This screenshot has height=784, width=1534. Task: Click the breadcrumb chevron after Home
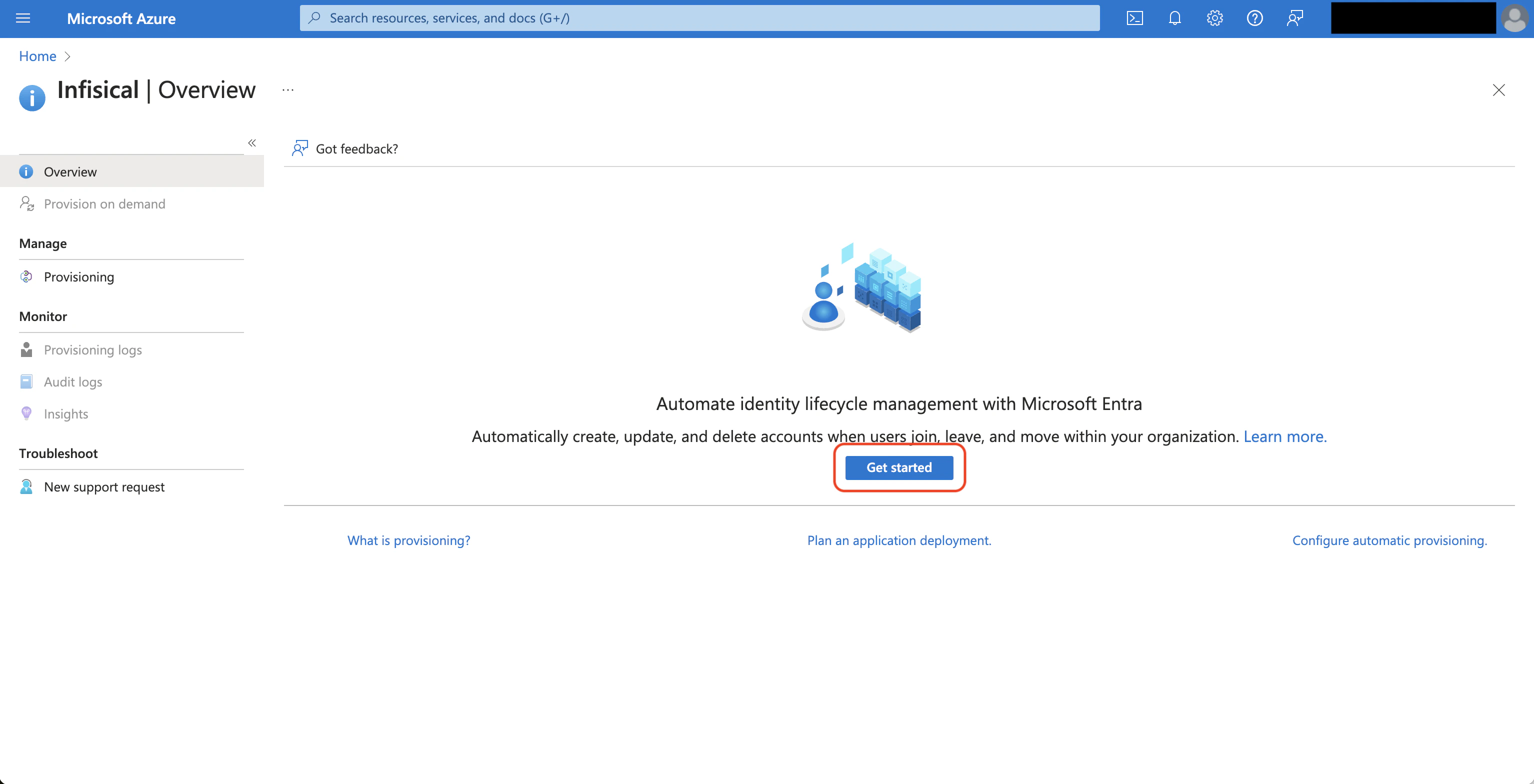pyautogui.click(x=67, y=56)
